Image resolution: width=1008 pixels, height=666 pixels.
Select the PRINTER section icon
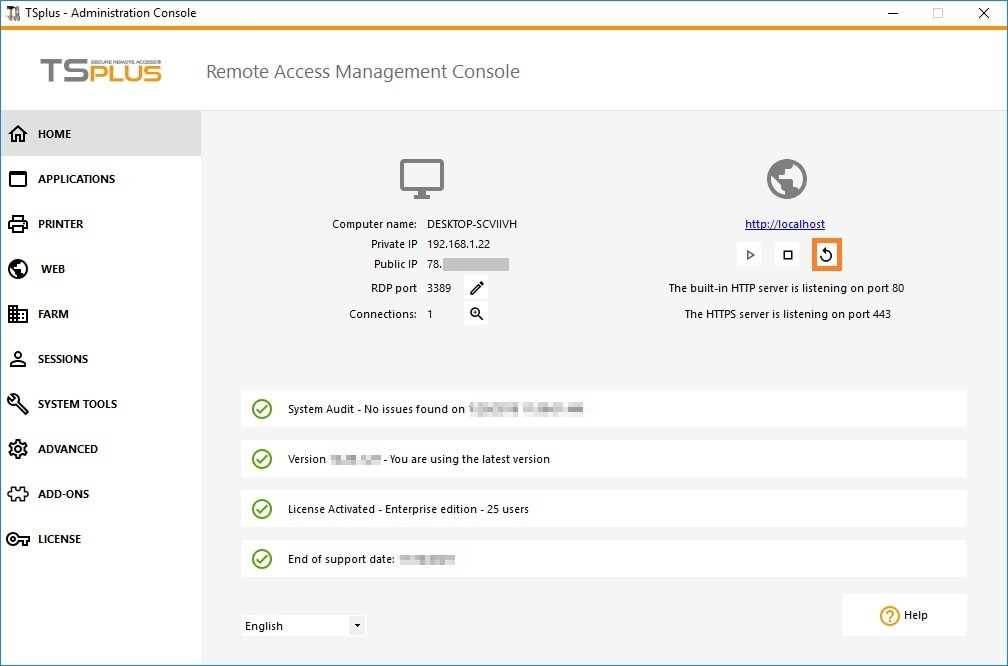click(17, 223)
